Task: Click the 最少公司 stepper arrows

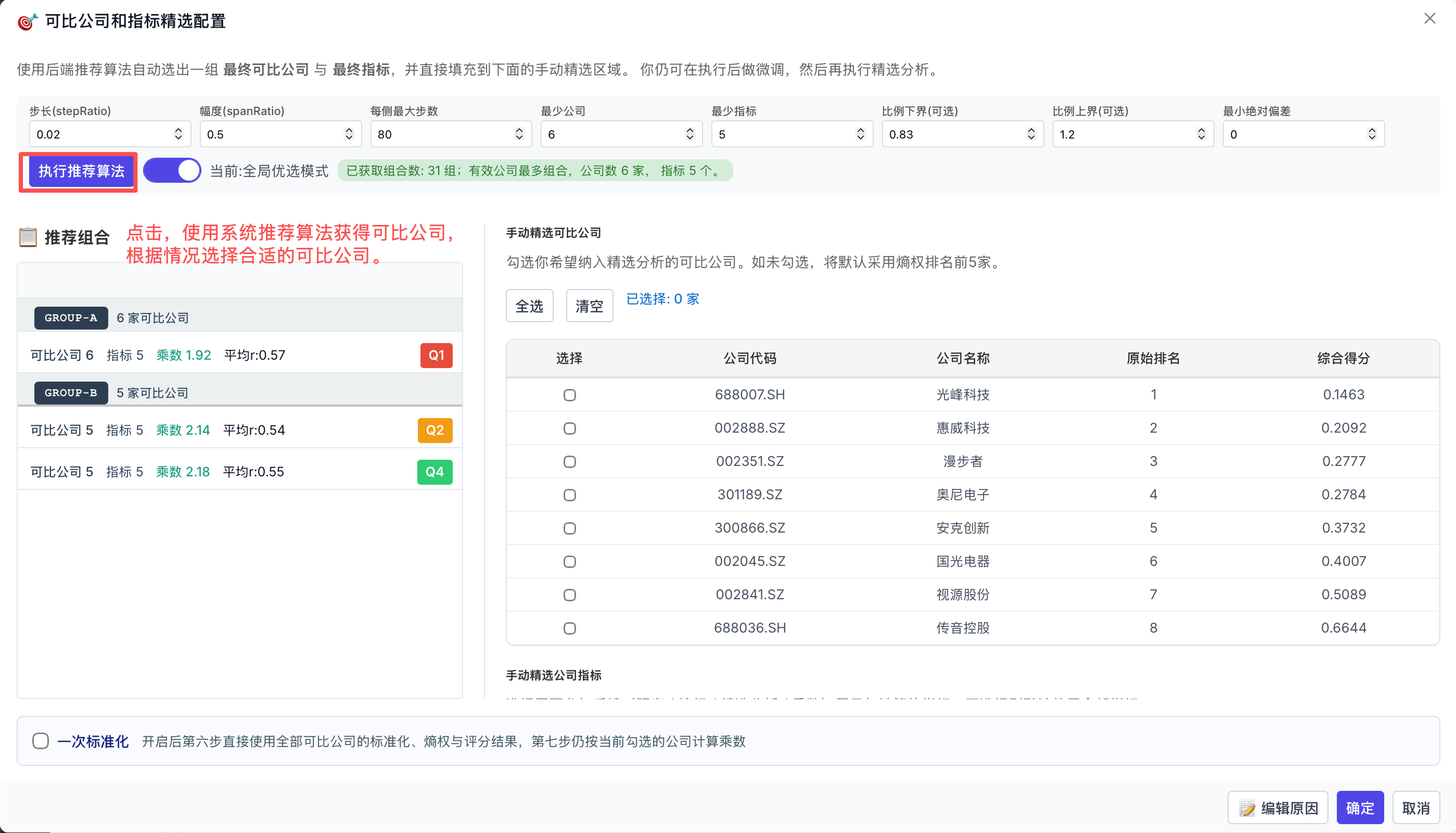Action: point(689,134)
